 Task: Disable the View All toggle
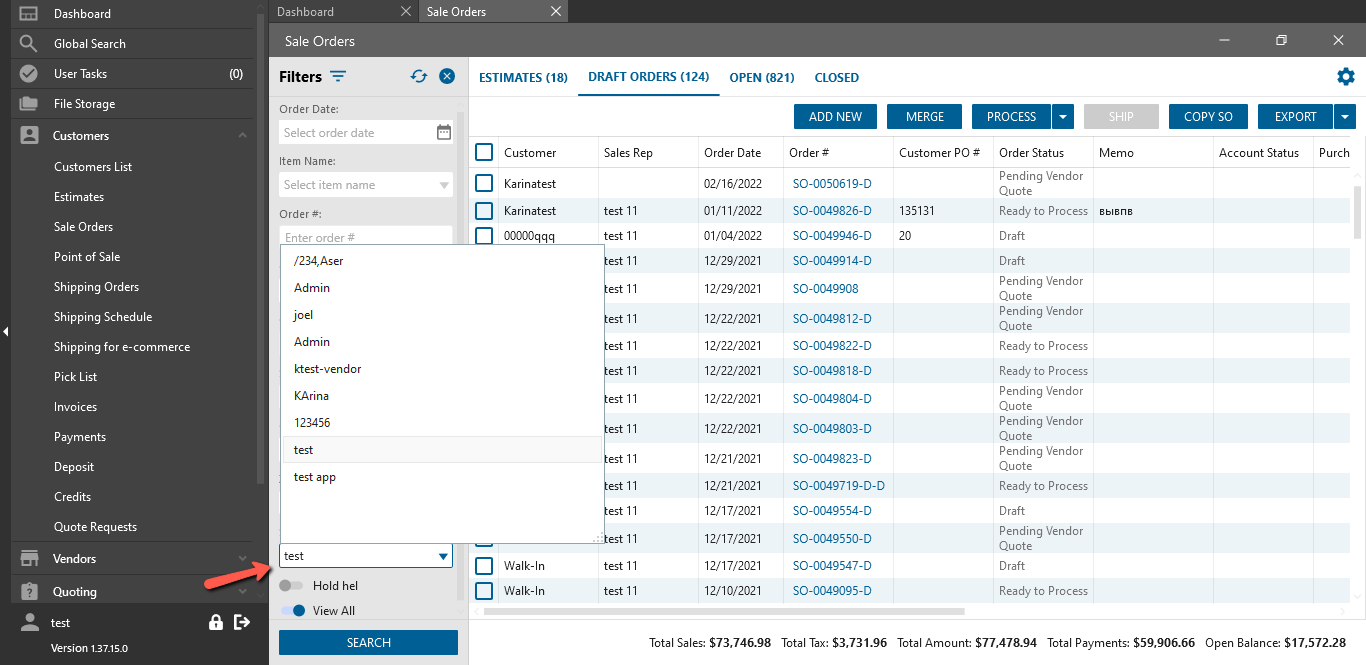[293, 611]
